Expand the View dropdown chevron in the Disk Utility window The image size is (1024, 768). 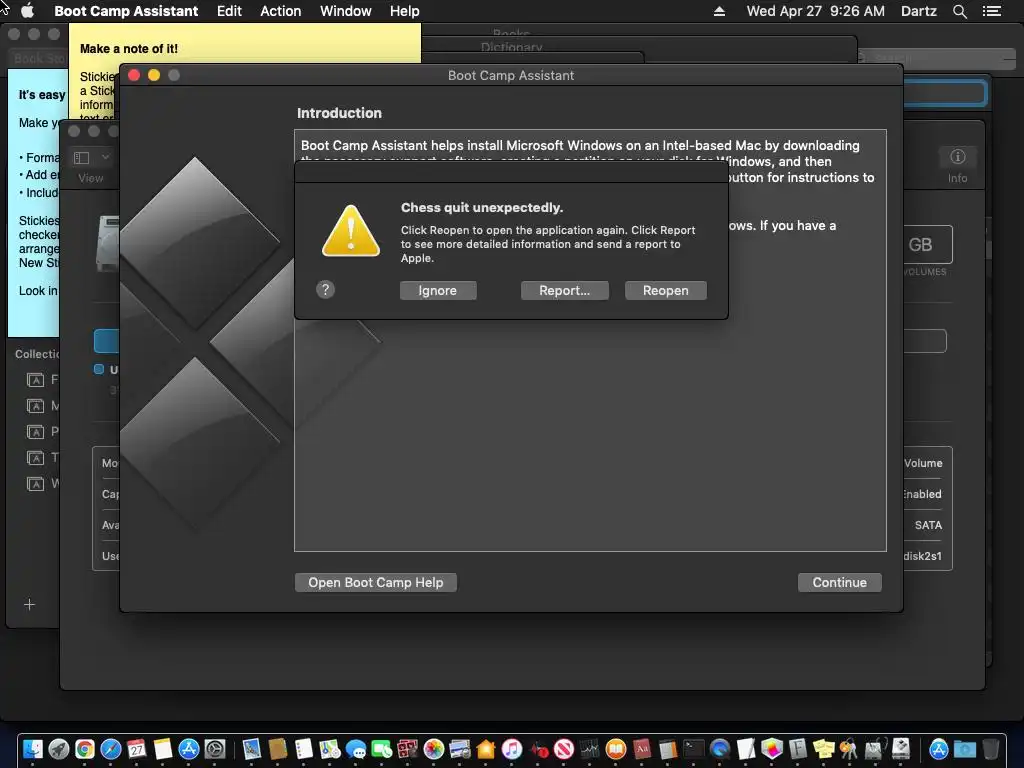[105, 157]
